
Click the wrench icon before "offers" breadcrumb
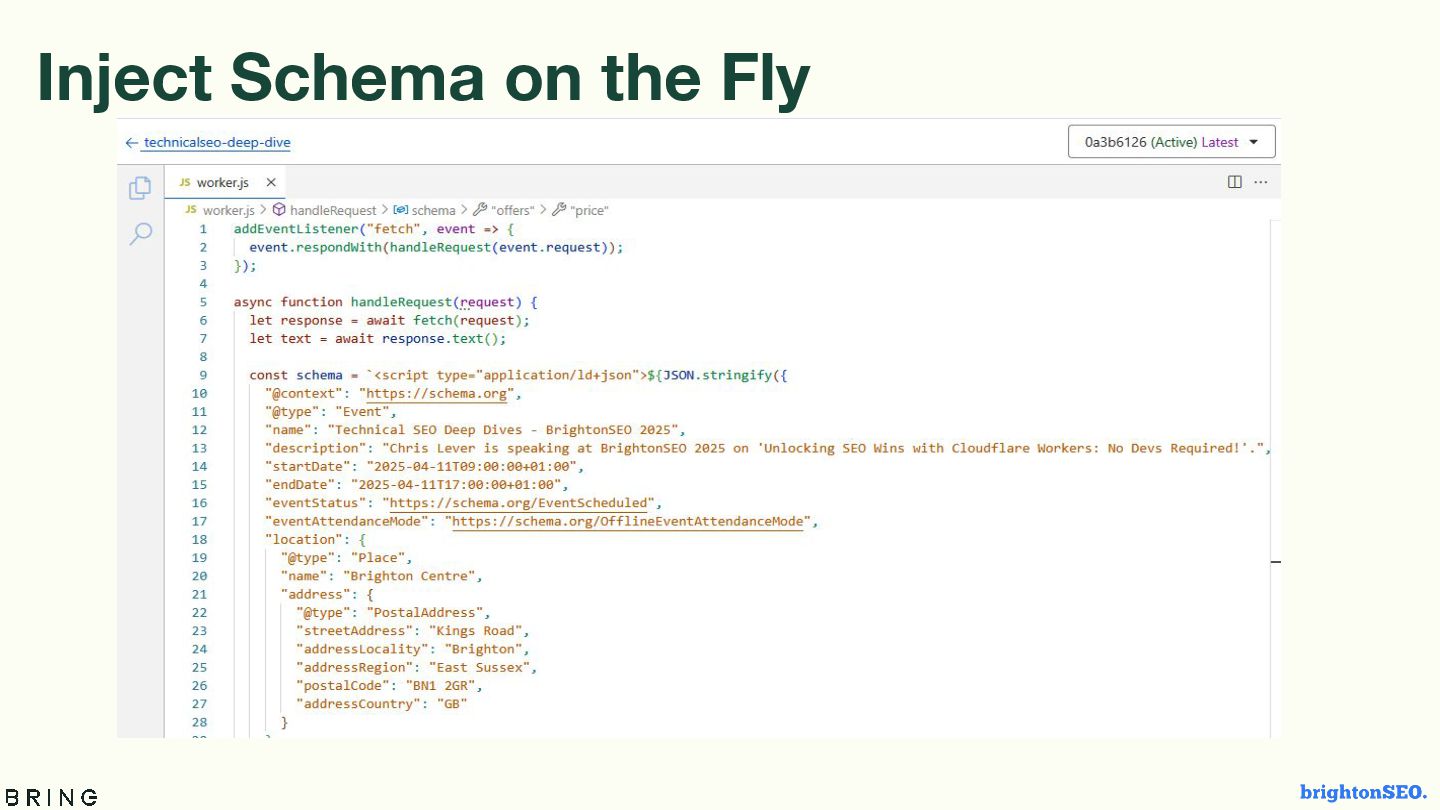pos(480,210)
